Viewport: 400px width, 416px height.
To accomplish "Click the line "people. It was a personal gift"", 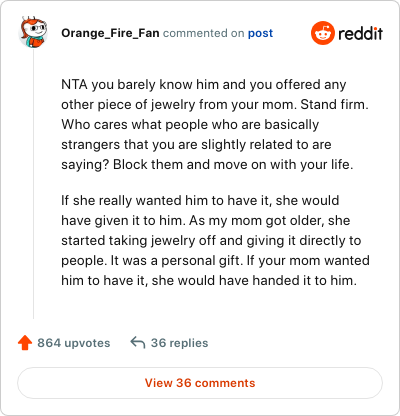I will click(x=215, y=260).
